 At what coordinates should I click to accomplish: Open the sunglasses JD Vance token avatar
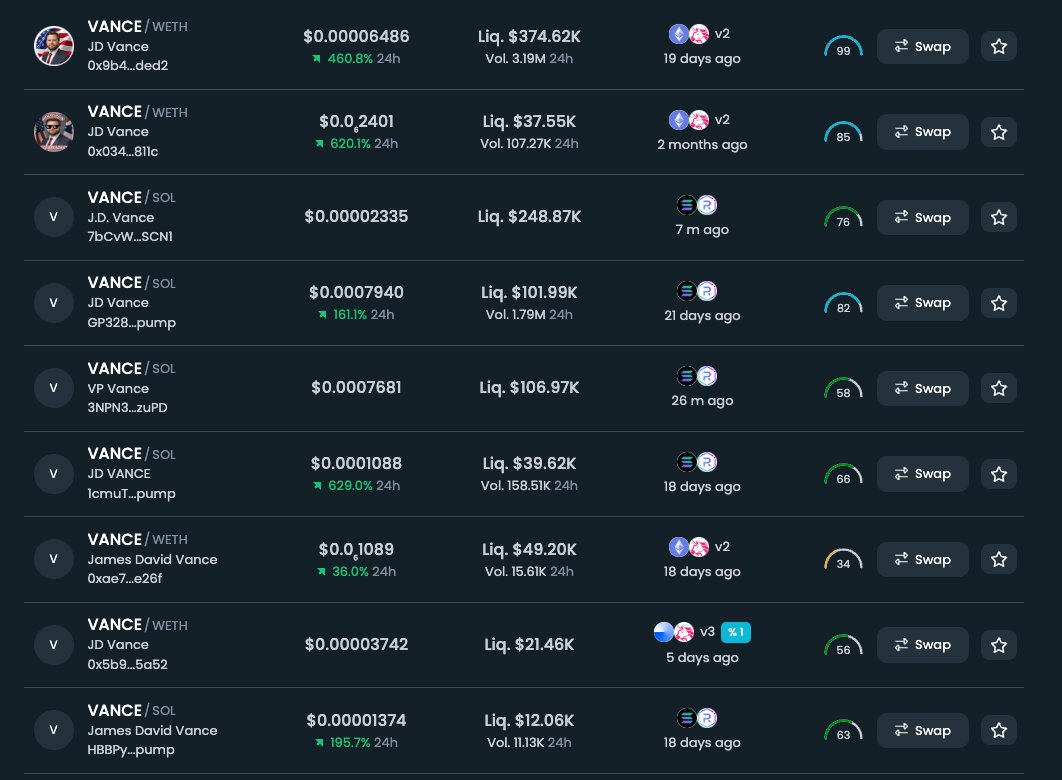pyautogui.click(x=54, y=131)
